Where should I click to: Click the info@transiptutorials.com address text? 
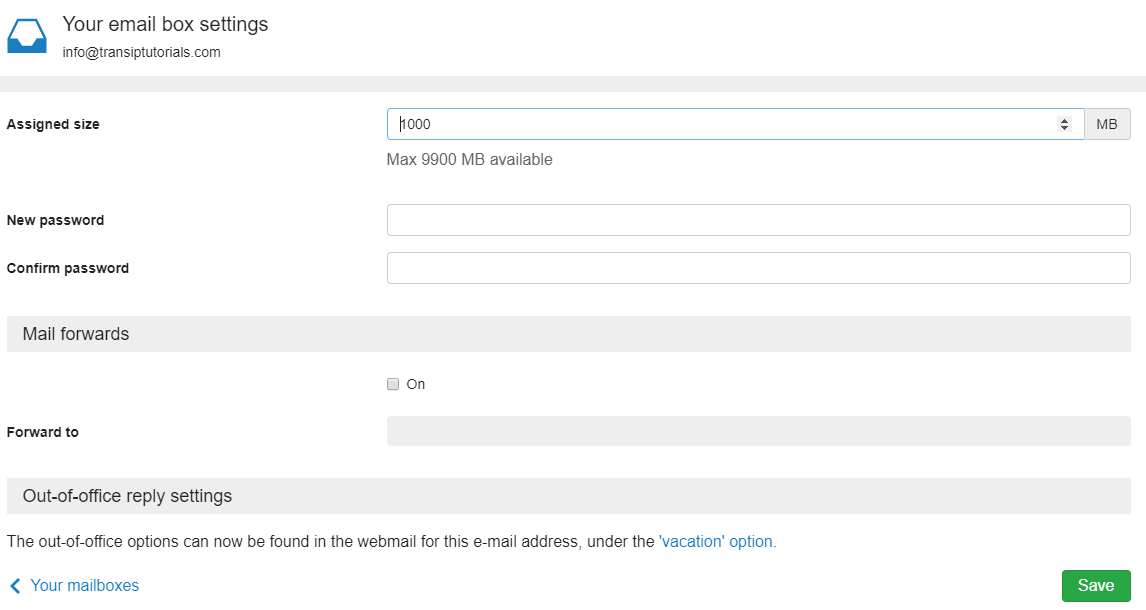pos(141,53)
